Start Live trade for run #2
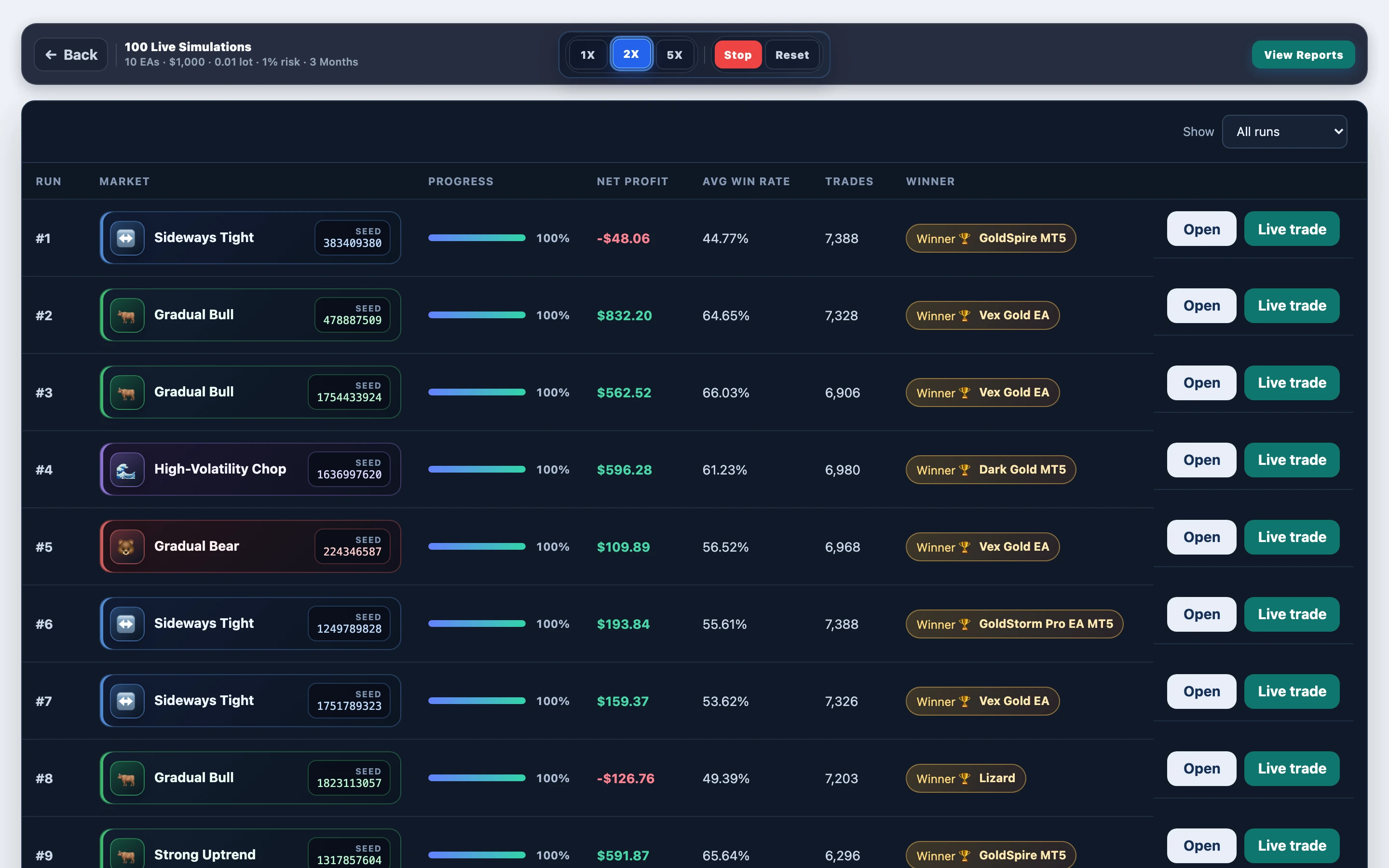 click(x=1292, y=305)
